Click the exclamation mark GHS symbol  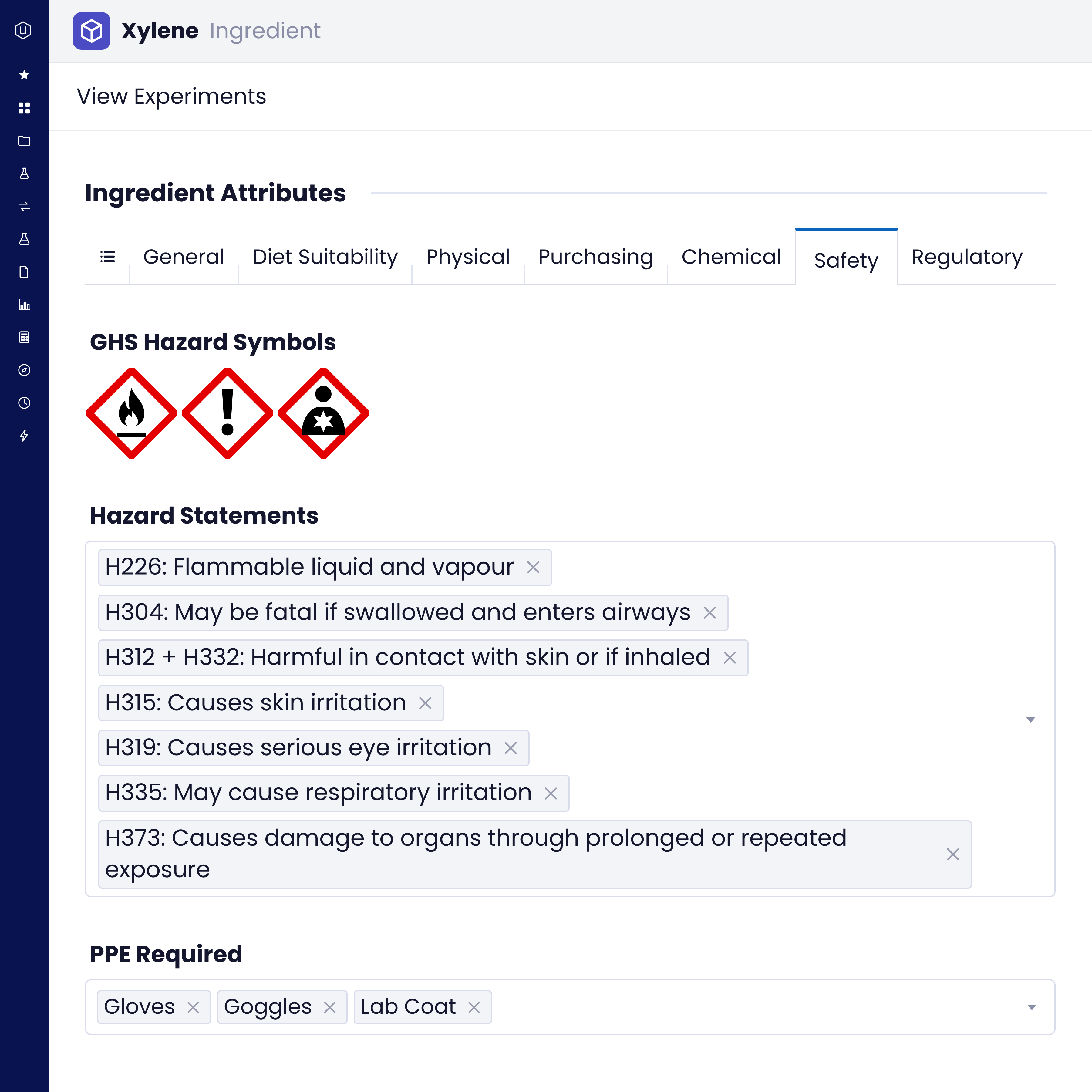pos(228,413)
